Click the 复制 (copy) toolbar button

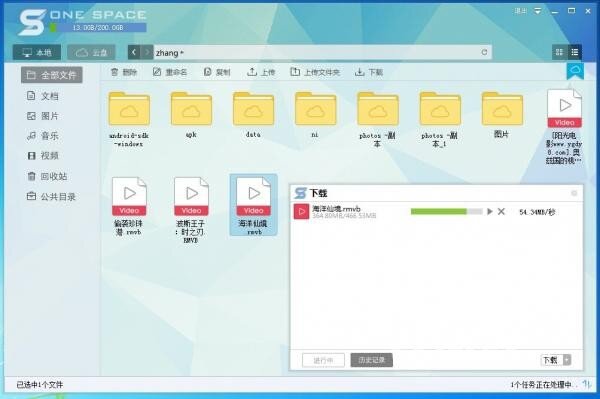pos(217,72)
